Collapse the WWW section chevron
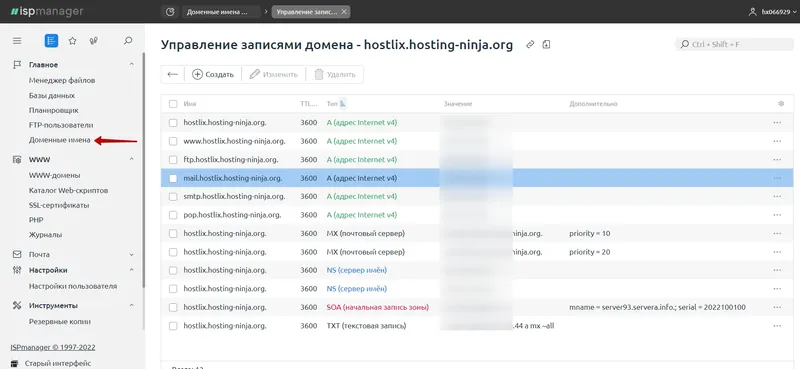This screenshot has height=369, width=800. 132,159
